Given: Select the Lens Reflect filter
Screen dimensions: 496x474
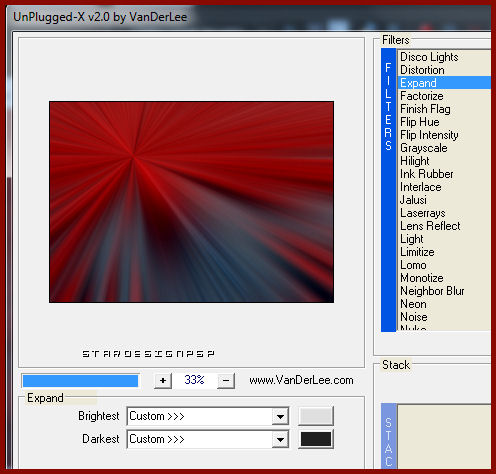Looking at the screenshot, I should pos(444,226).
